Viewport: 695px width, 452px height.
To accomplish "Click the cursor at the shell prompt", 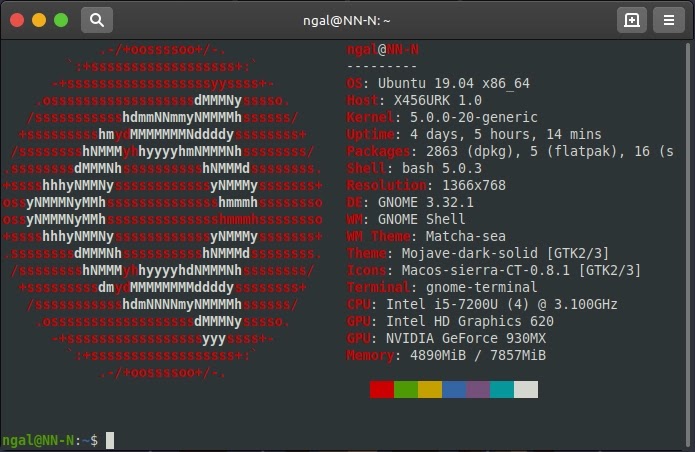I will [110, 440].
